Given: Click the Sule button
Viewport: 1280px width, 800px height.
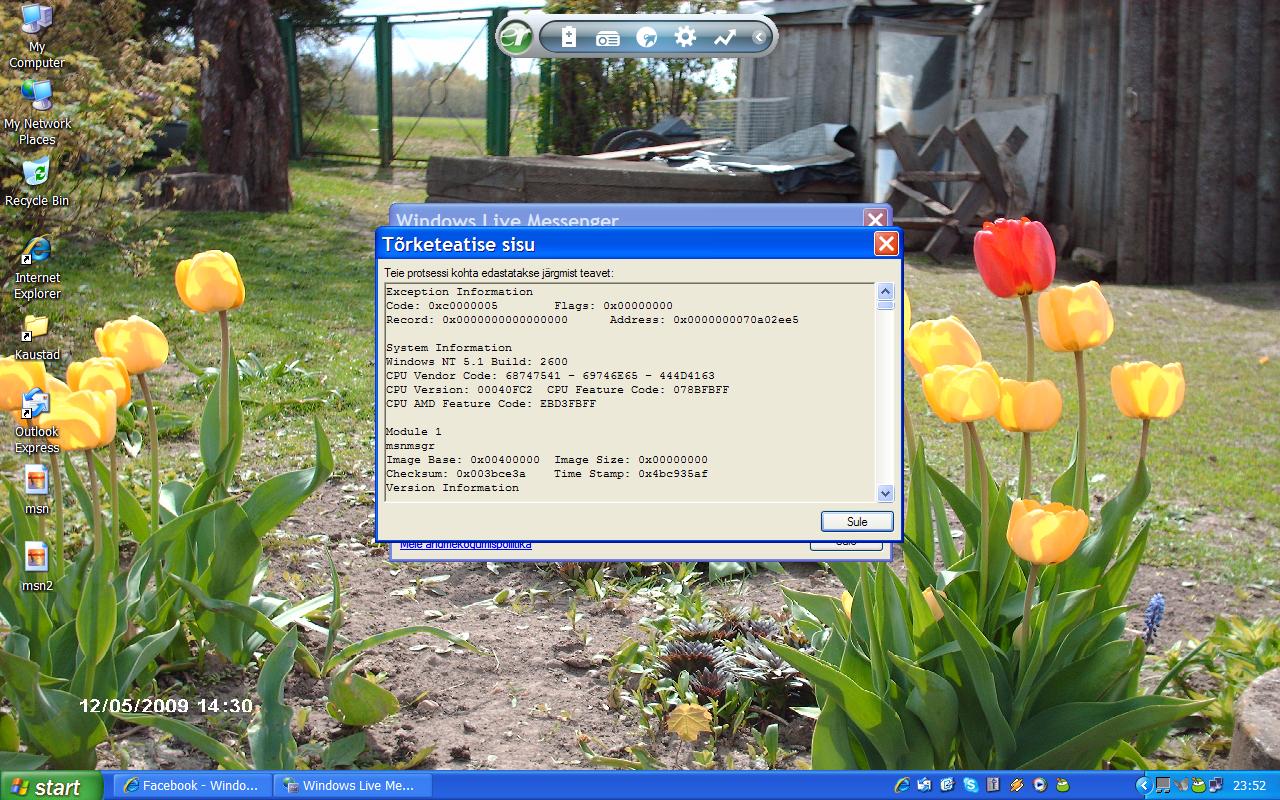Looking at the screenshot, I should 857,521.
